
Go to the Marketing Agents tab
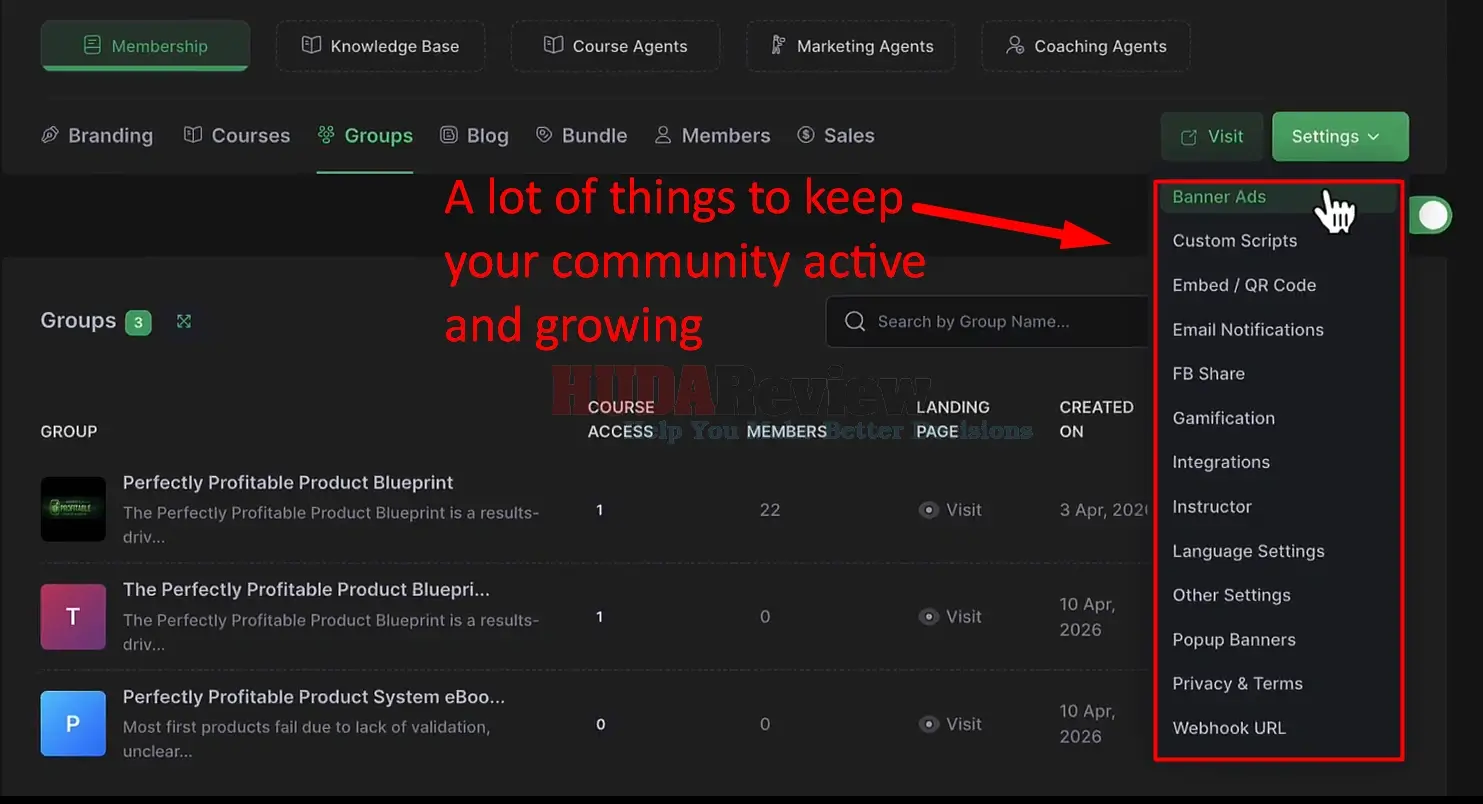point(851,46)
